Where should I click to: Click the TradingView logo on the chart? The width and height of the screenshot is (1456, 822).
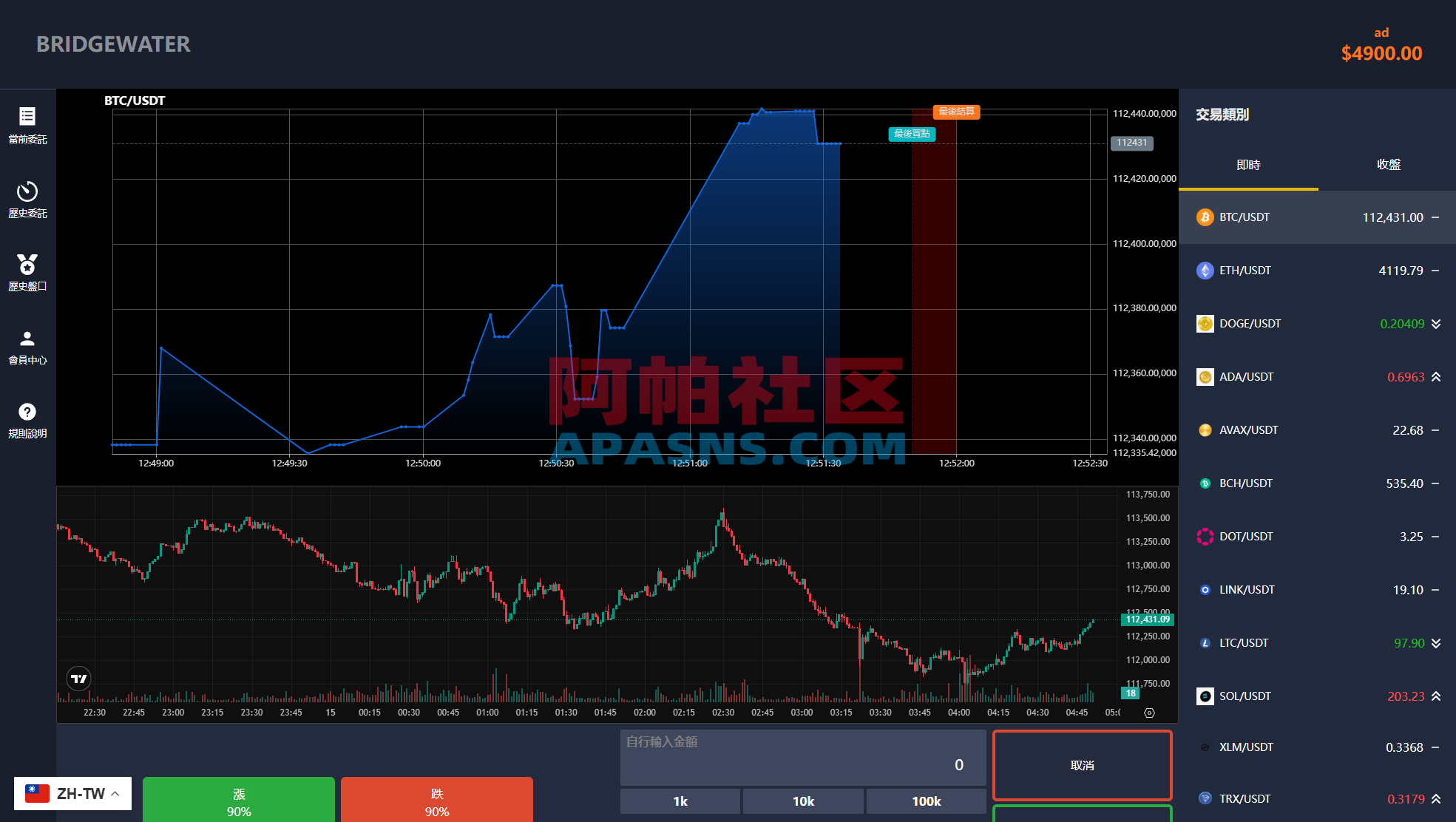coord(78,678)
